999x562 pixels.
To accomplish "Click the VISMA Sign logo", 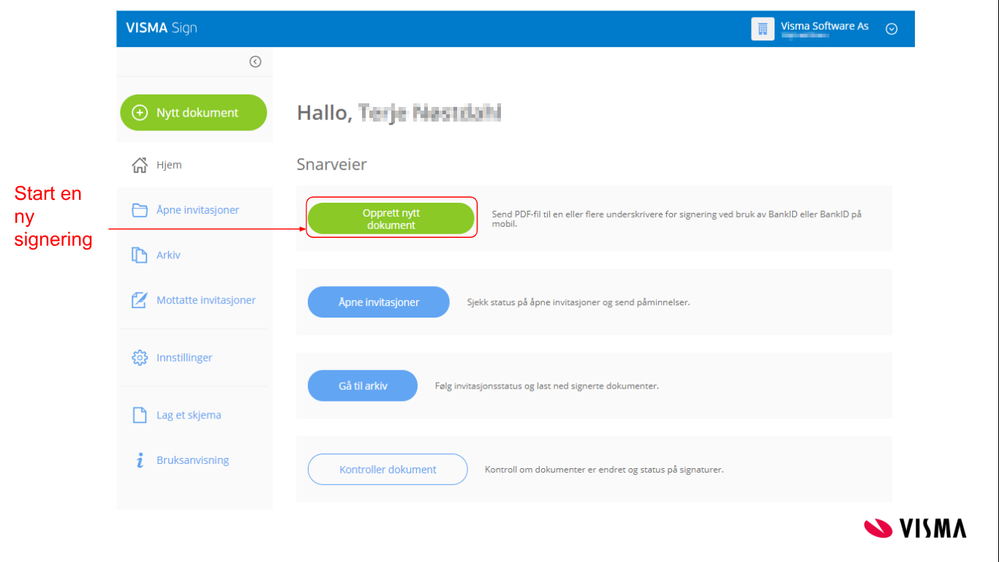I will click(161, 28).
